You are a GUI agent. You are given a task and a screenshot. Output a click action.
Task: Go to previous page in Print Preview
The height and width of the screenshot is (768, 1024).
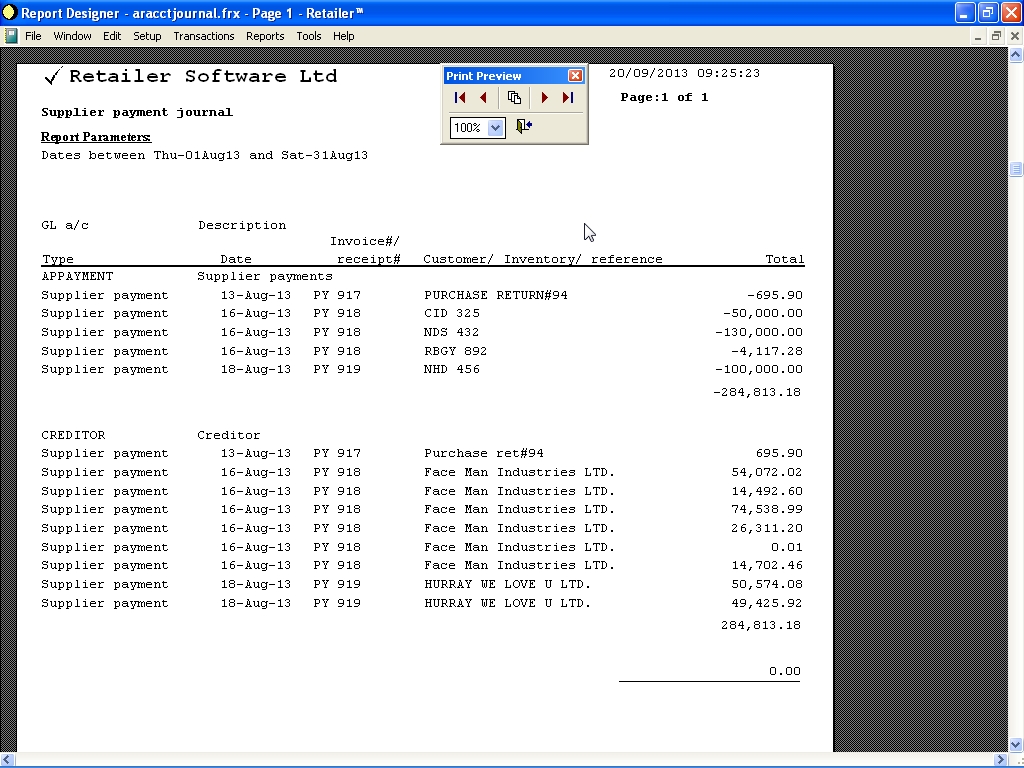[484, 98]
